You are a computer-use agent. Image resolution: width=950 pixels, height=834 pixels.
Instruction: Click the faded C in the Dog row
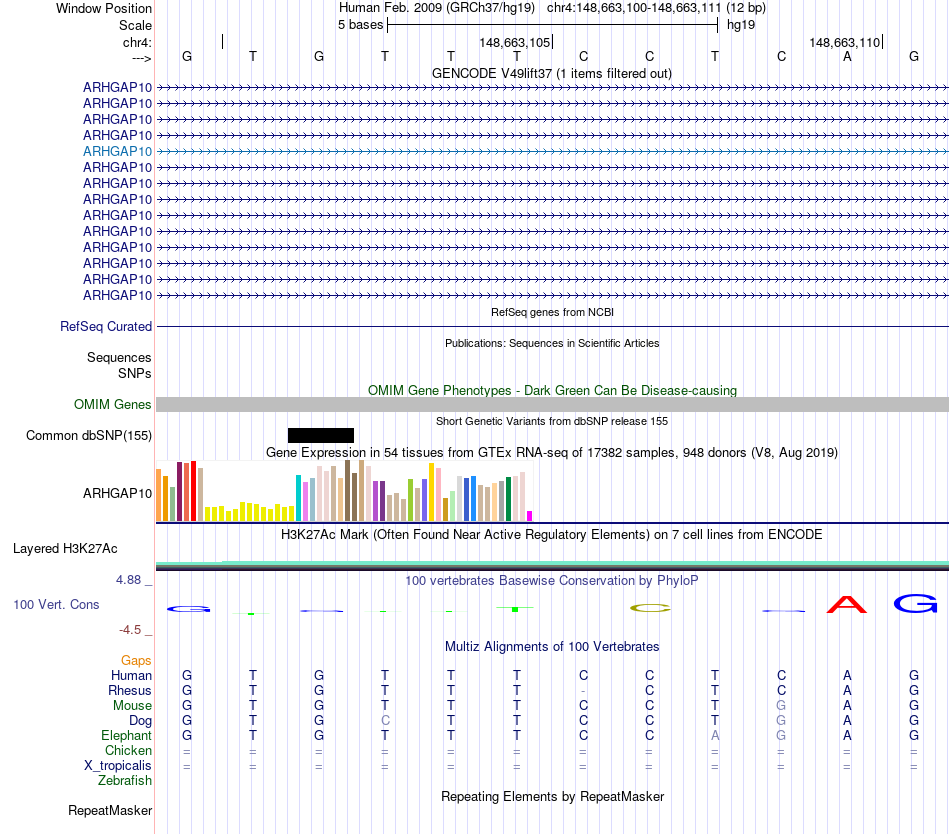pos(385,721)
